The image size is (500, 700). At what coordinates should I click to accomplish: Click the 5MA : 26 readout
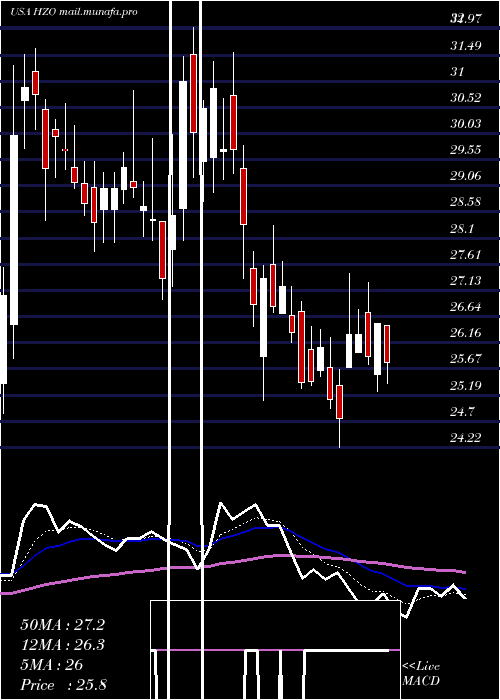pyautogui.click(x=52, y=665)
